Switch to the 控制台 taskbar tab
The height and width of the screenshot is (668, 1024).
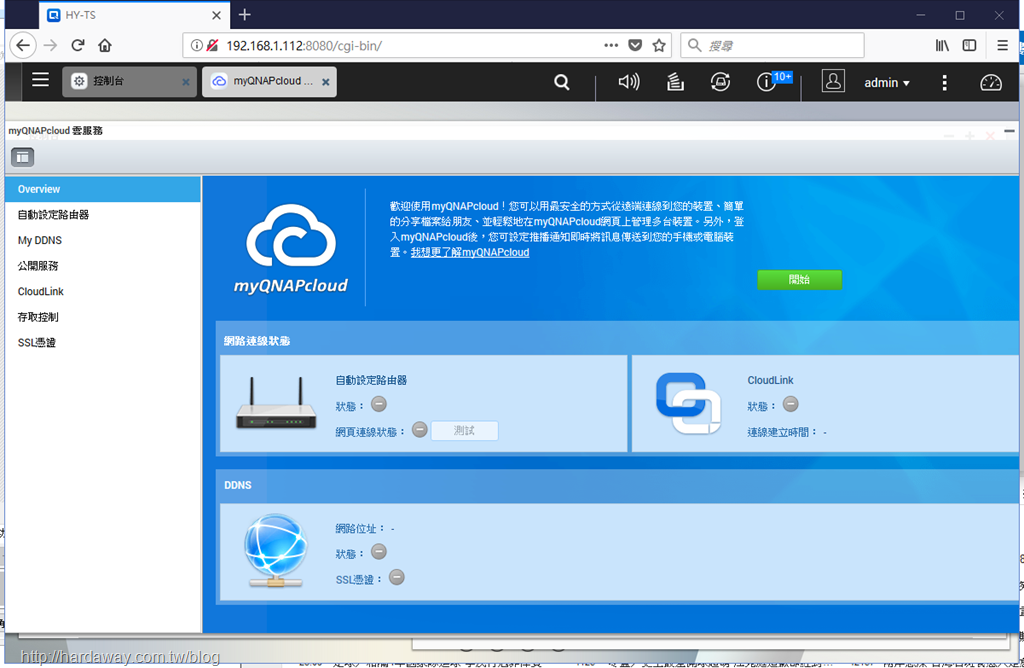click(x=129, y=82)
